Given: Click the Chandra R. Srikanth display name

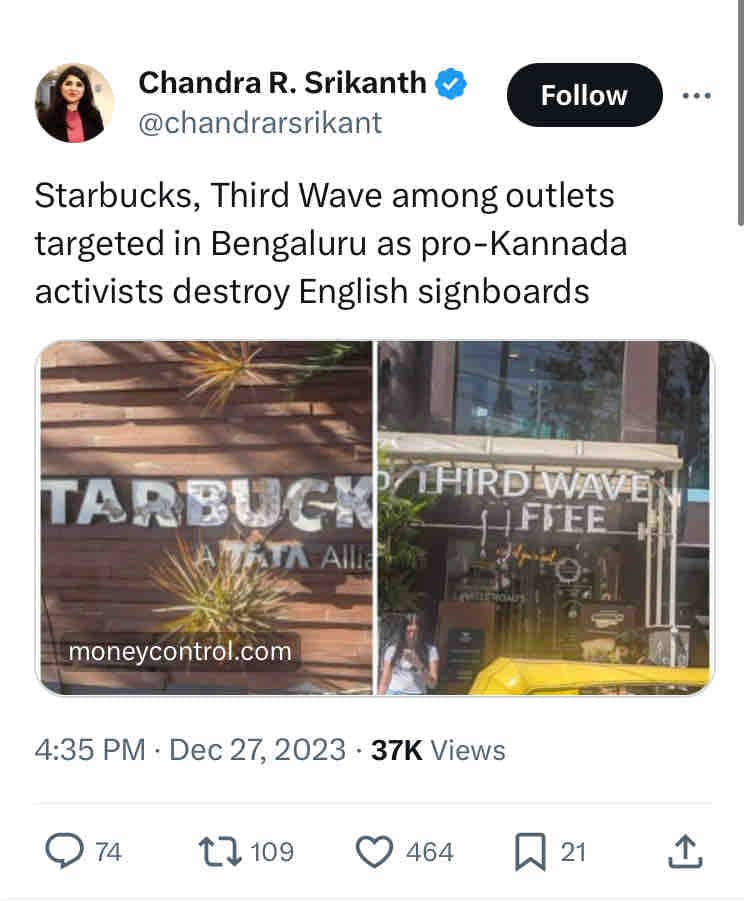Looking at the screenshot, I should 282,83.
